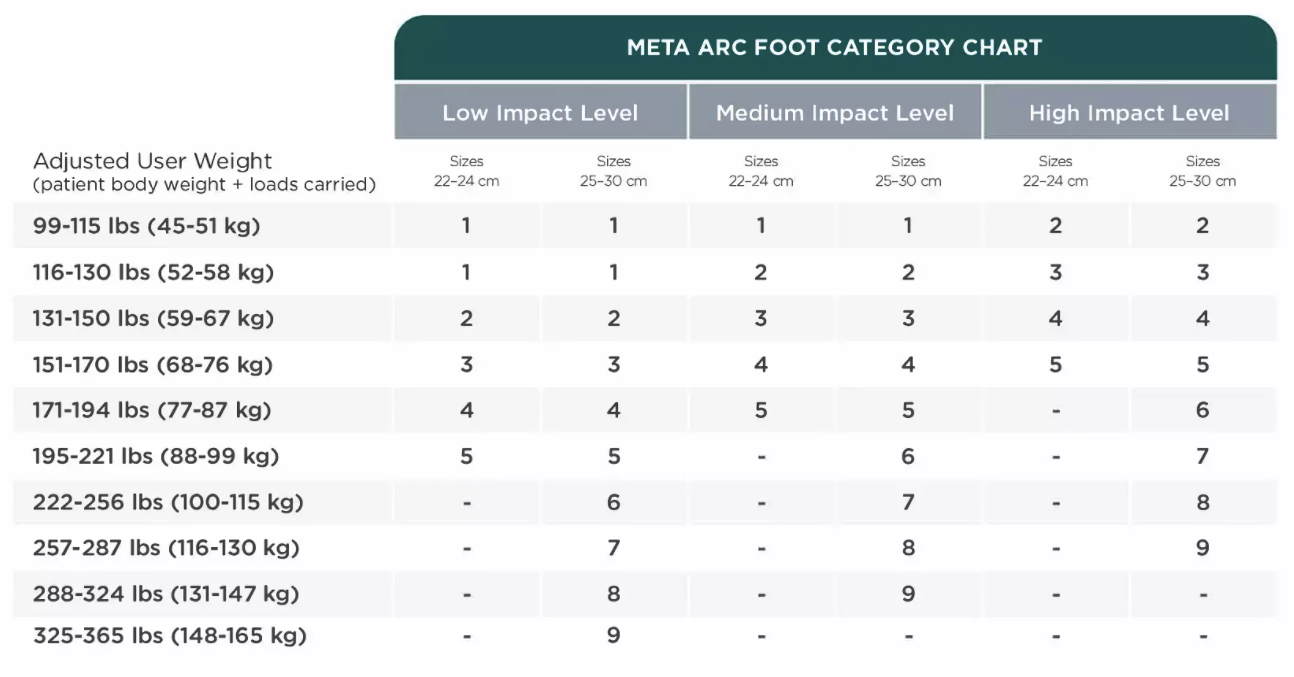The height and width of the screenshot is (677, 1294).
Task: Click the Adjusted User Weight heading
Action: coord(152,161)
